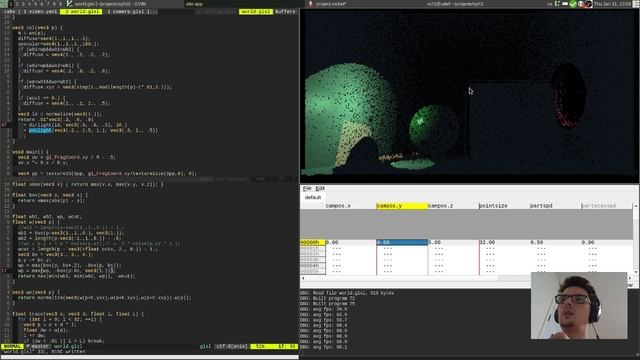Select the default tab in the tracker
This screenshot has width=640, height=360.
pos(313,197)
